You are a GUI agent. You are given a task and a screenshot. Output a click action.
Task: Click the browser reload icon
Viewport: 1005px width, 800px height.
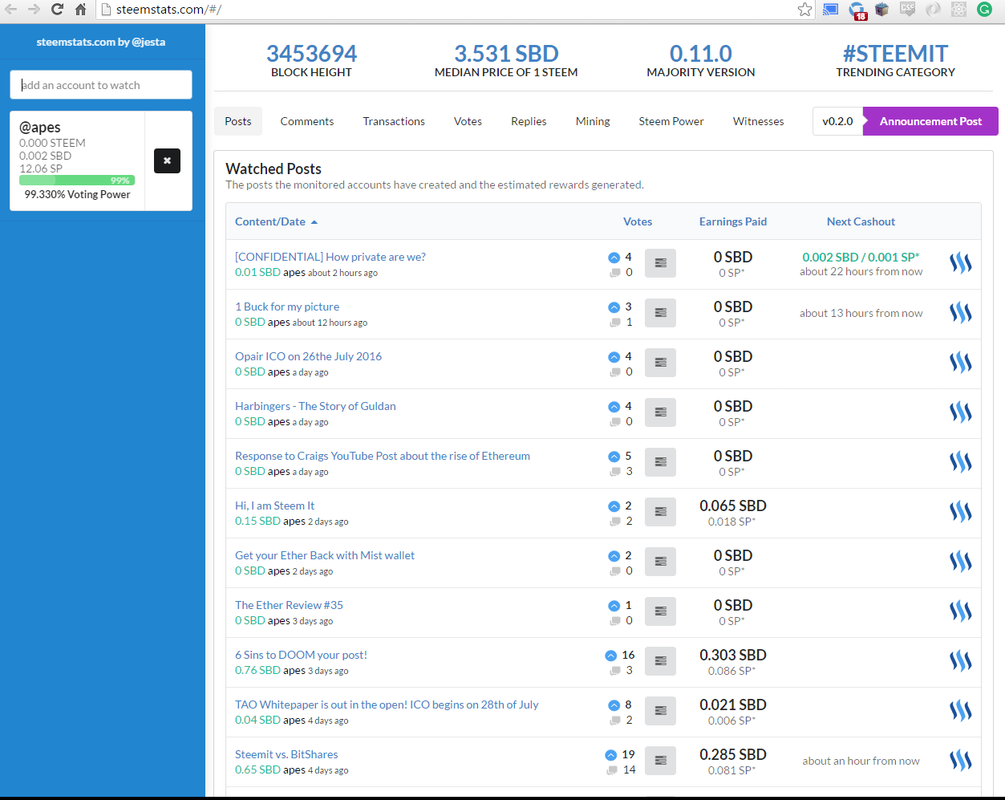57,9
